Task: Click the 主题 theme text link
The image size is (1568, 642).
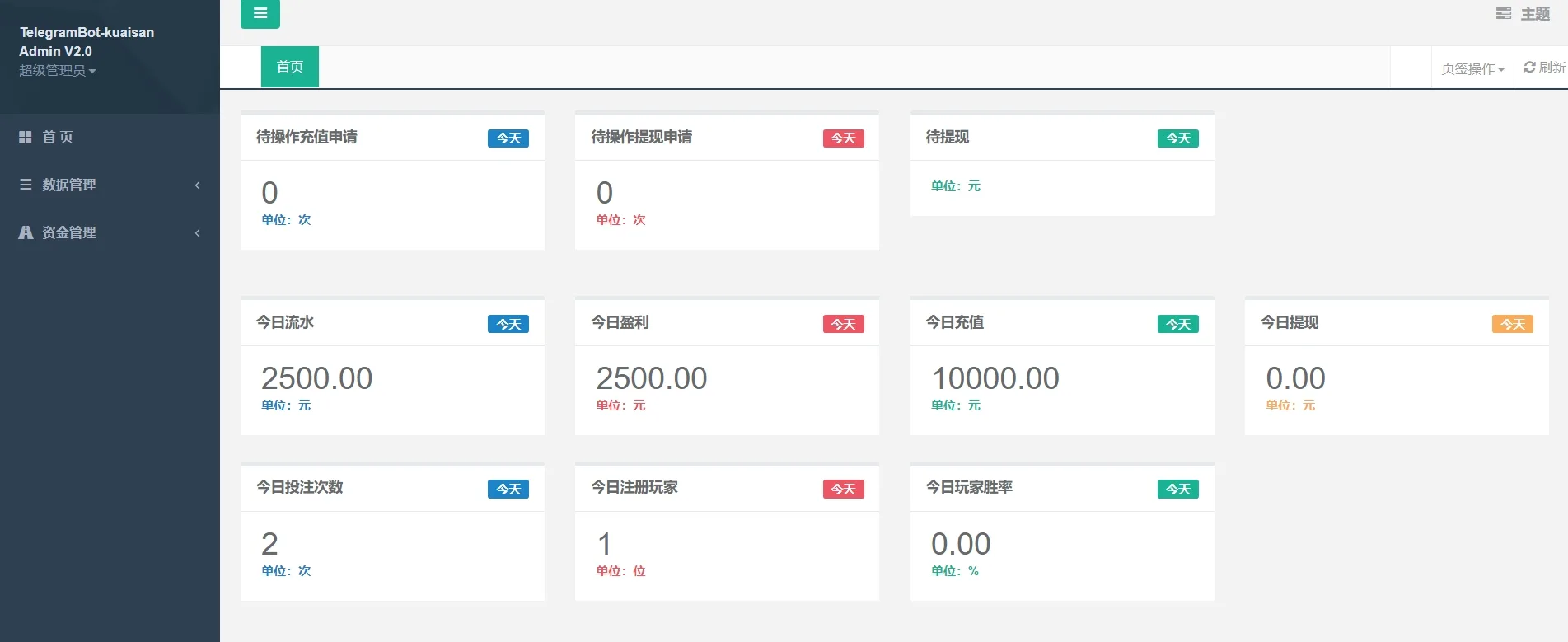Action: coord(1535,14)
